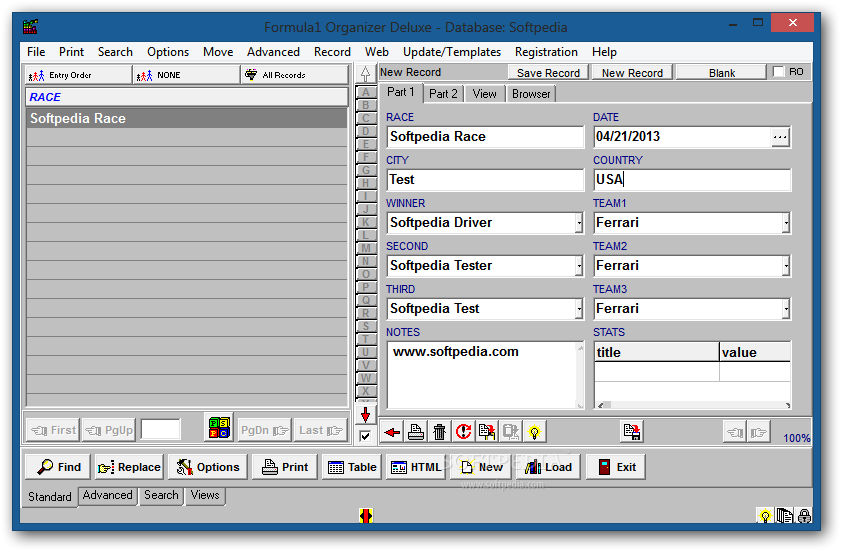
Task: Switch to Browser tab
Action: point(531,94)
